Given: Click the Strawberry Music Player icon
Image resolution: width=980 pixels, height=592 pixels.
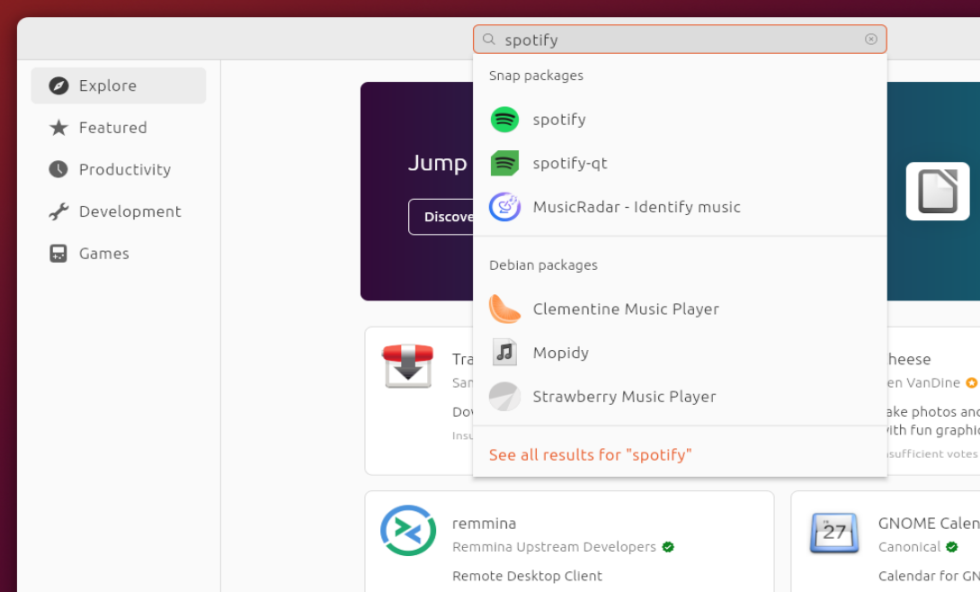Looking at the screenshot, I should 506,396.
